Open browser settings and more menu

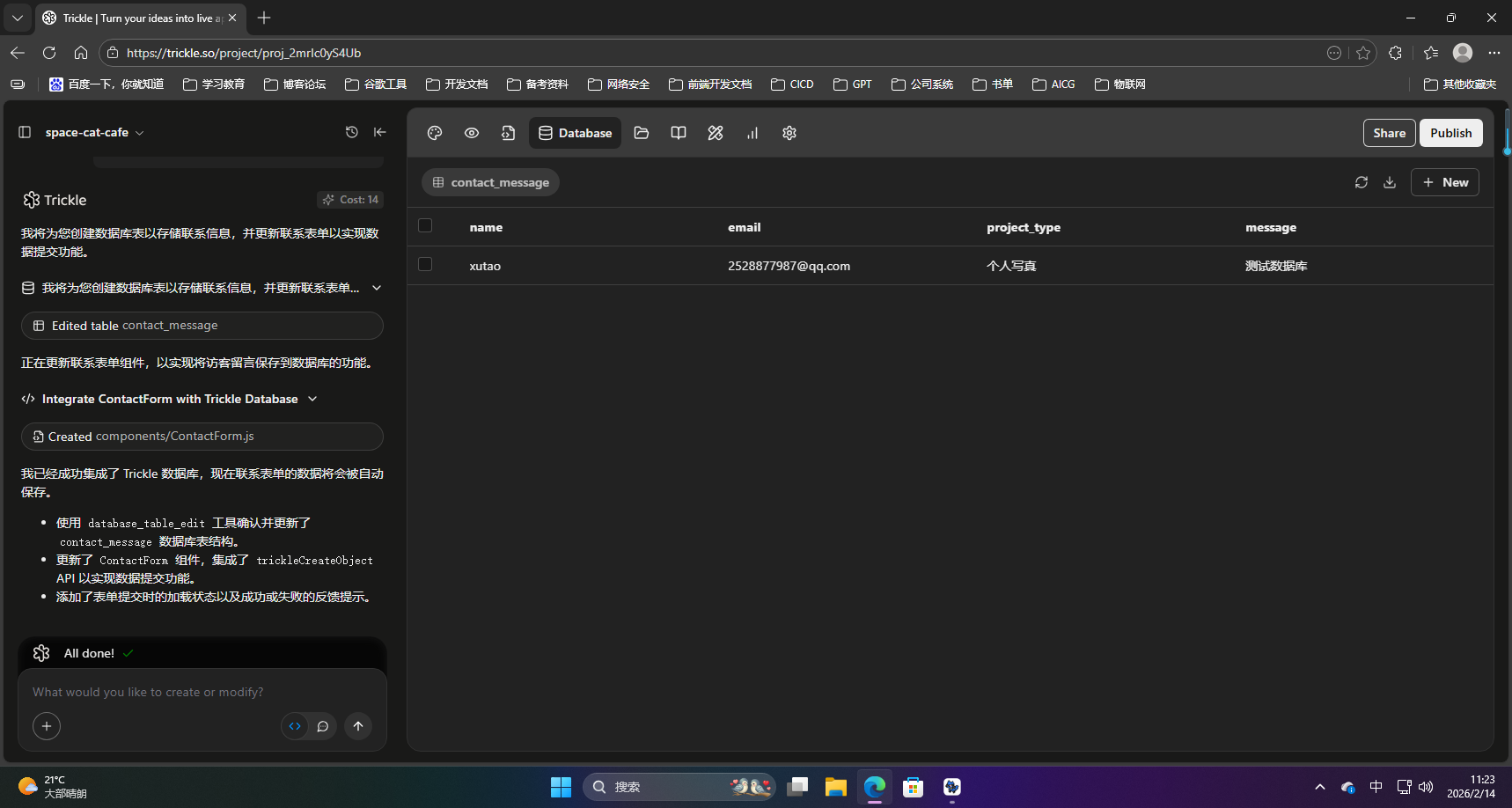click(1494, 53)
